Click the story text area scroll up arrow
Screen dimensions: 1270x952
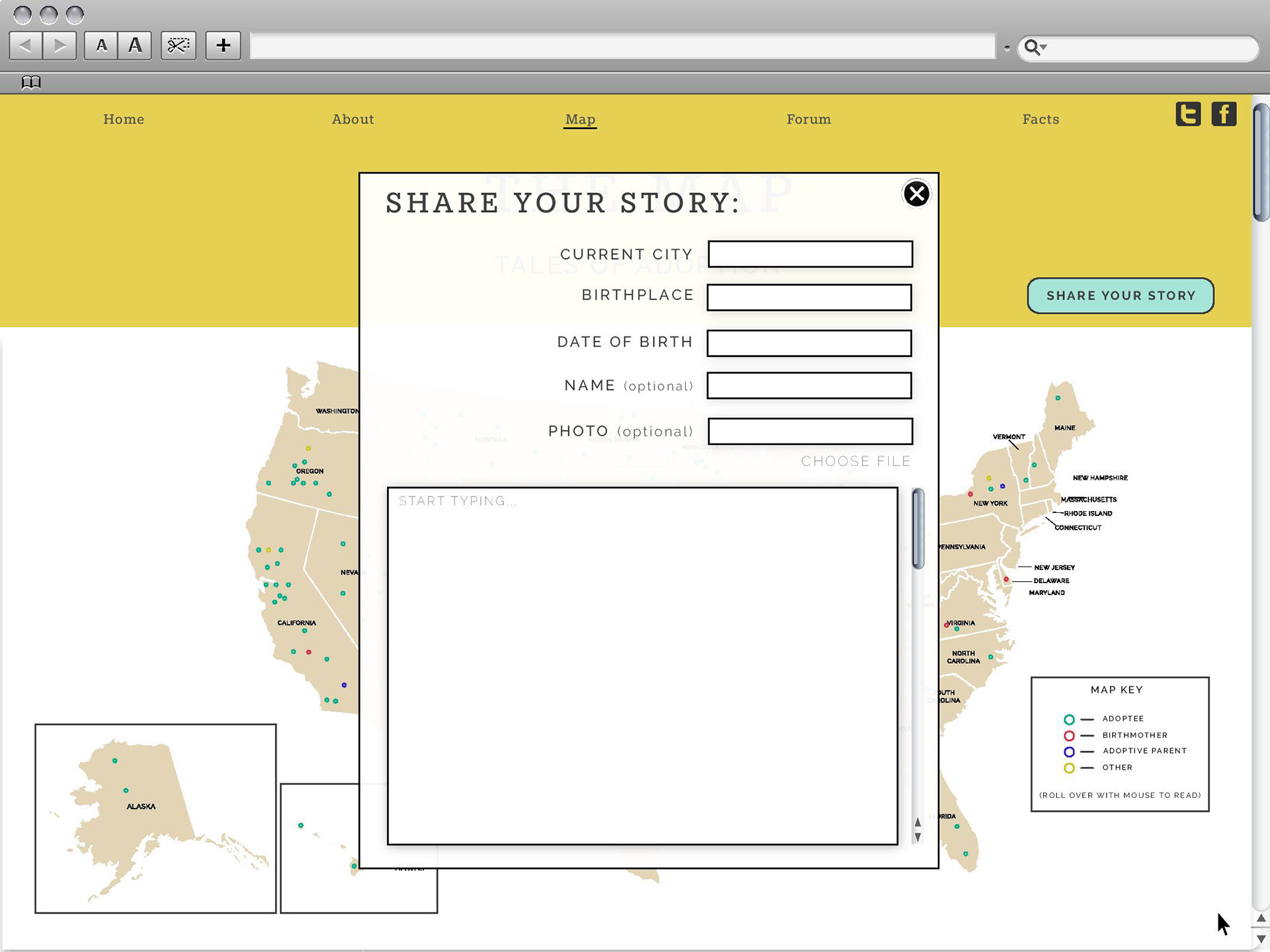click(x=917, y=823)
